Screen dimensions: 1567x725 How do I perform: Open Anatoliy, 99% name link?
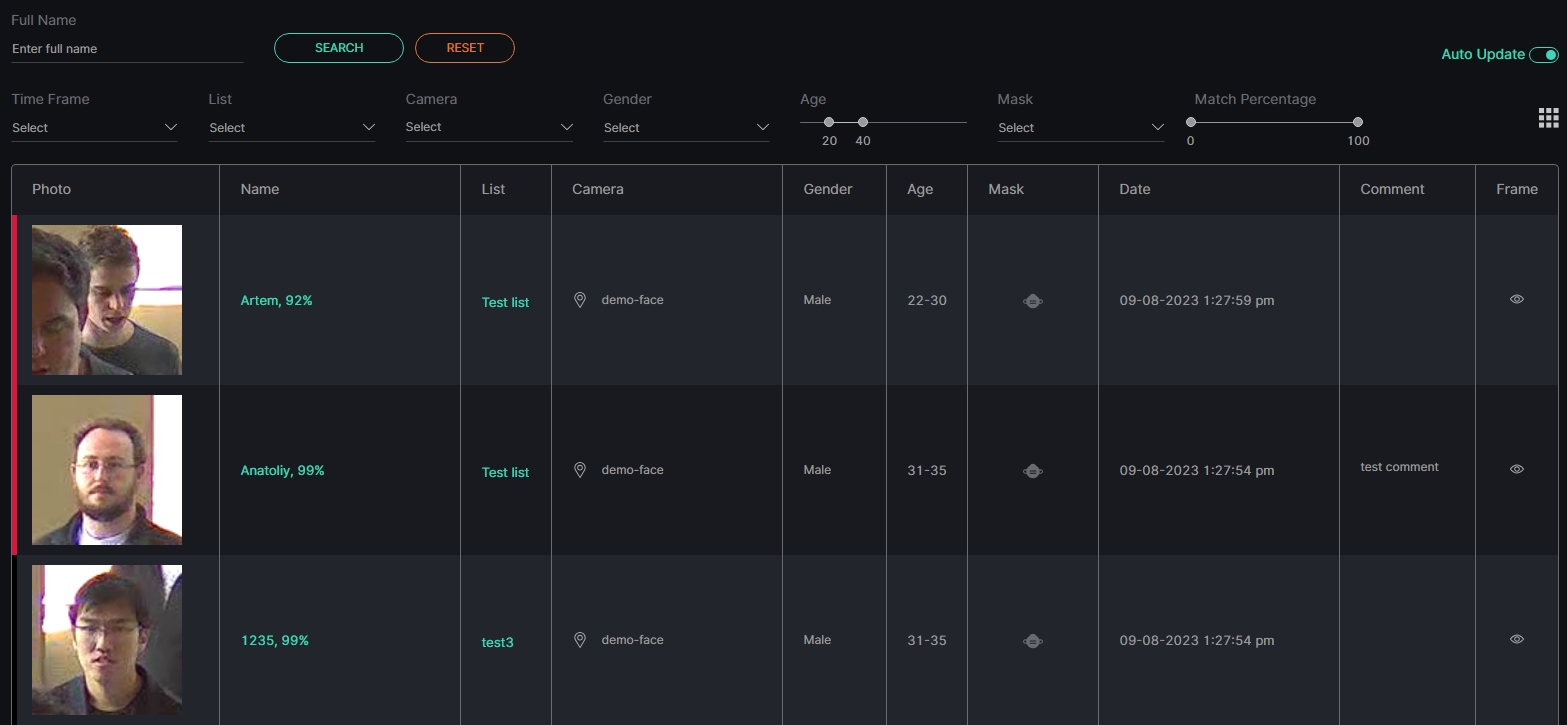283,470
